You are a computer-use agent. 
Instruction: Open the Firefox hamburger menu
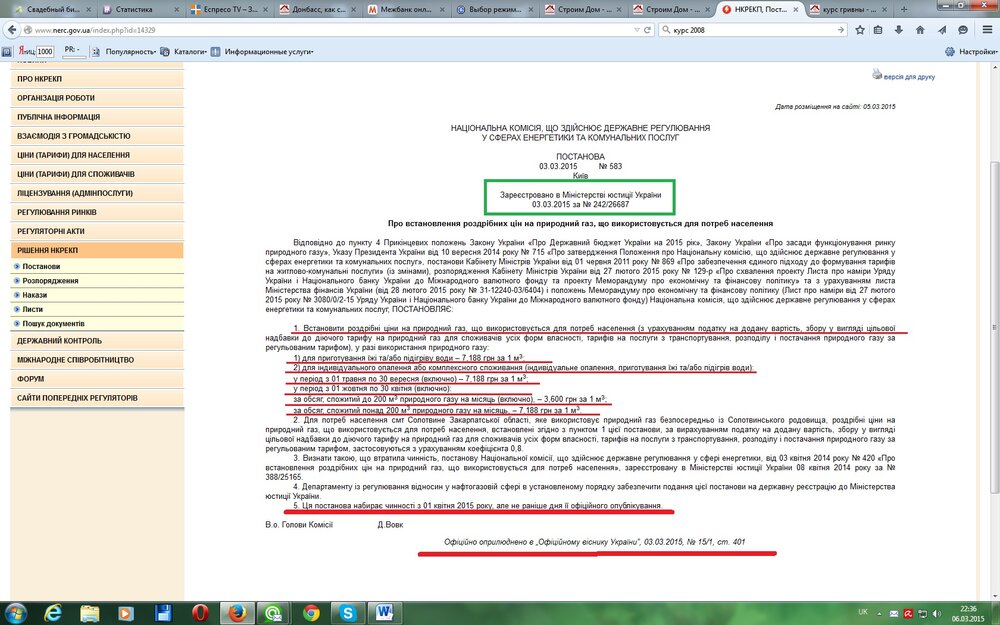pos(987,30)
